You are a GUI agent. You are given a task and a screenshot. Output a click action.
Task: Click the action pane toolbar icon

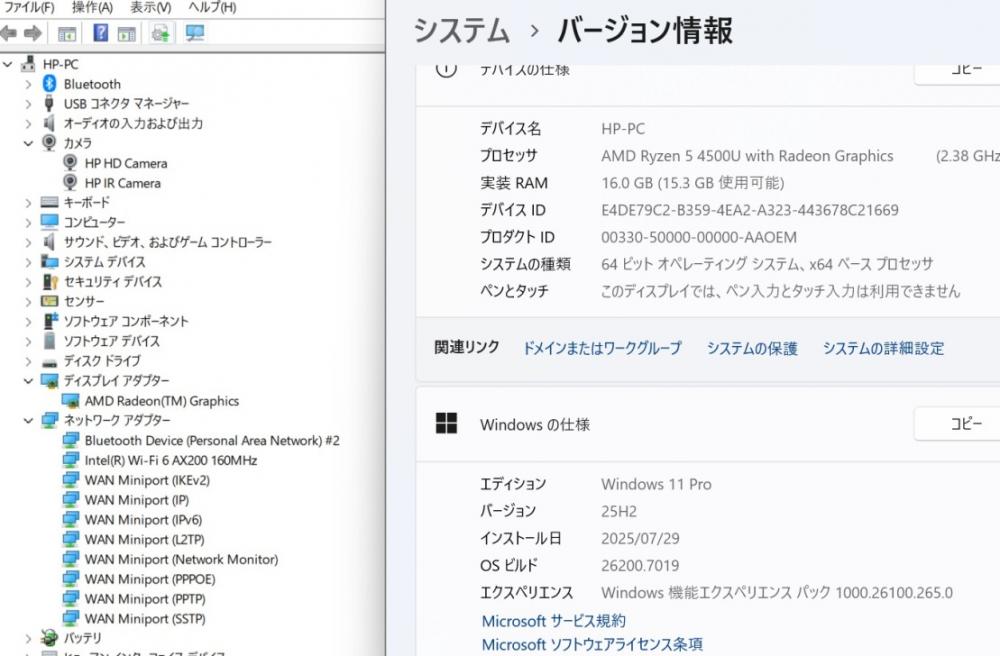127,34
